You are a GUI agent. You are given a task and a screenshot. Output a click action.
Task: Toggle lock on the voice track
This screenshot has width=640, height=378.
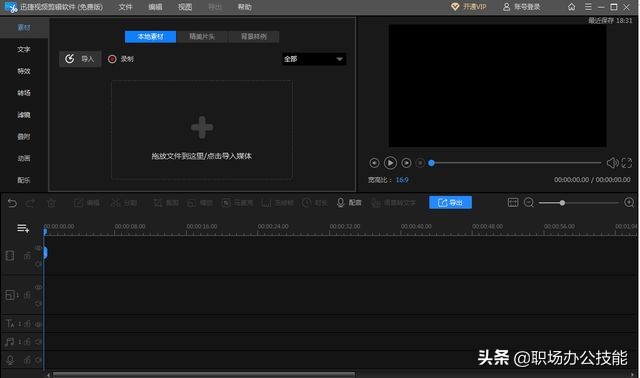coord(27,360)
